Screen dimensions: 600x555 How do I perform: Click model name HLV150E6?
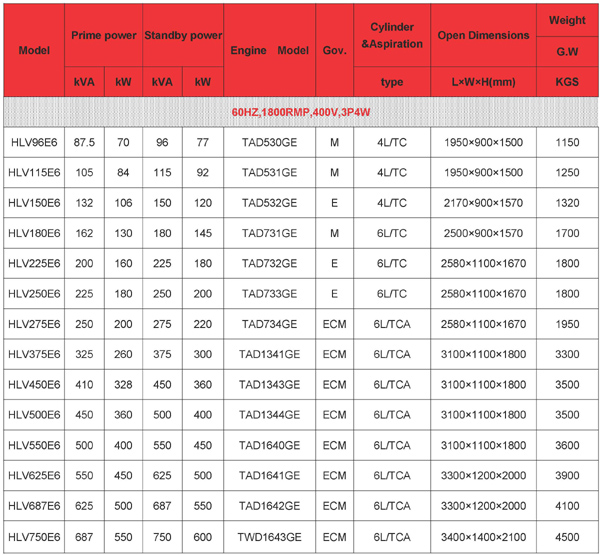click(34, 203)
